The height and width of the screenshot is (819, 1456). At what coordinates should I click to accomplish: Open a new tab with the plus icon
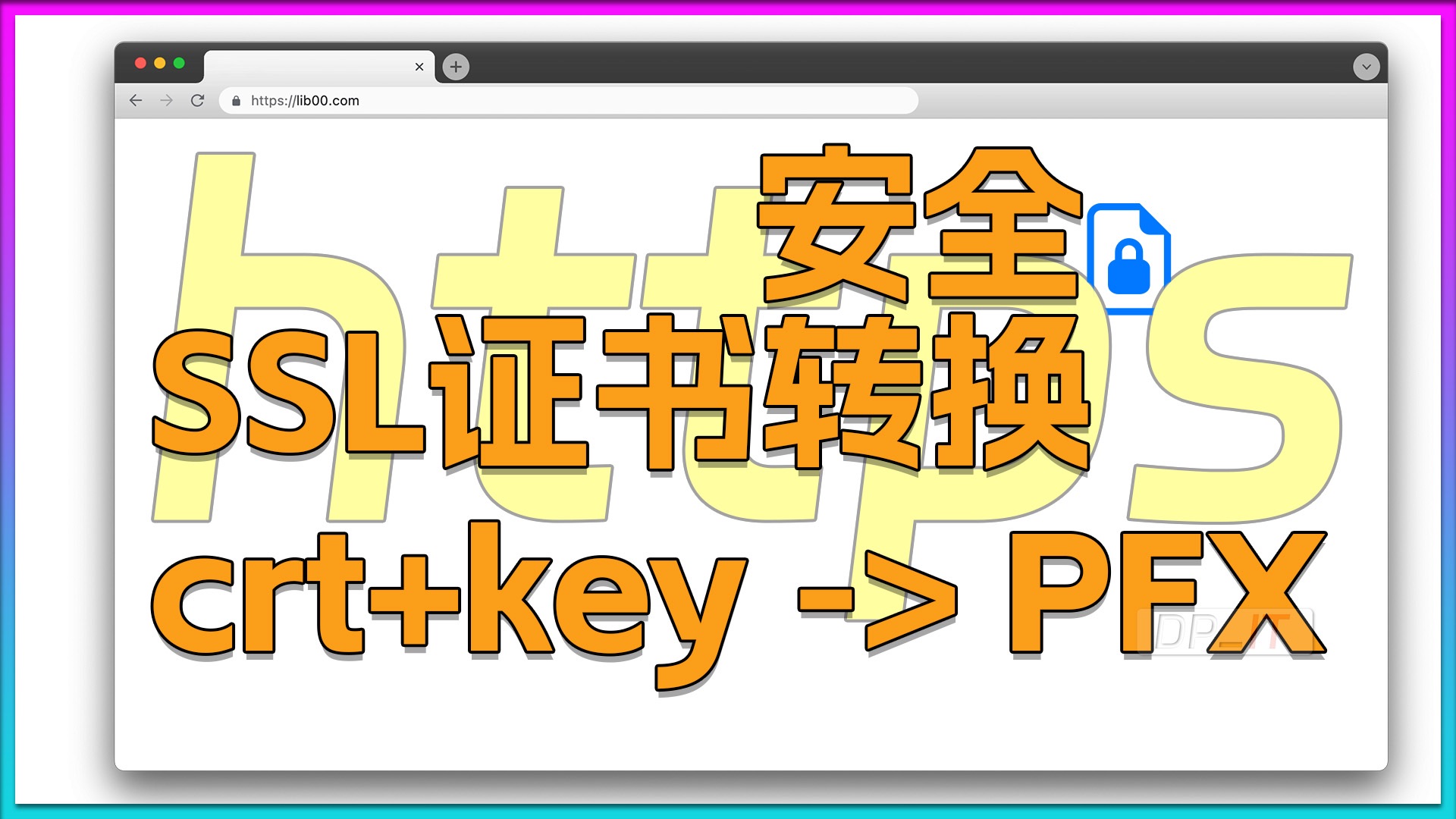pos(455,67)
